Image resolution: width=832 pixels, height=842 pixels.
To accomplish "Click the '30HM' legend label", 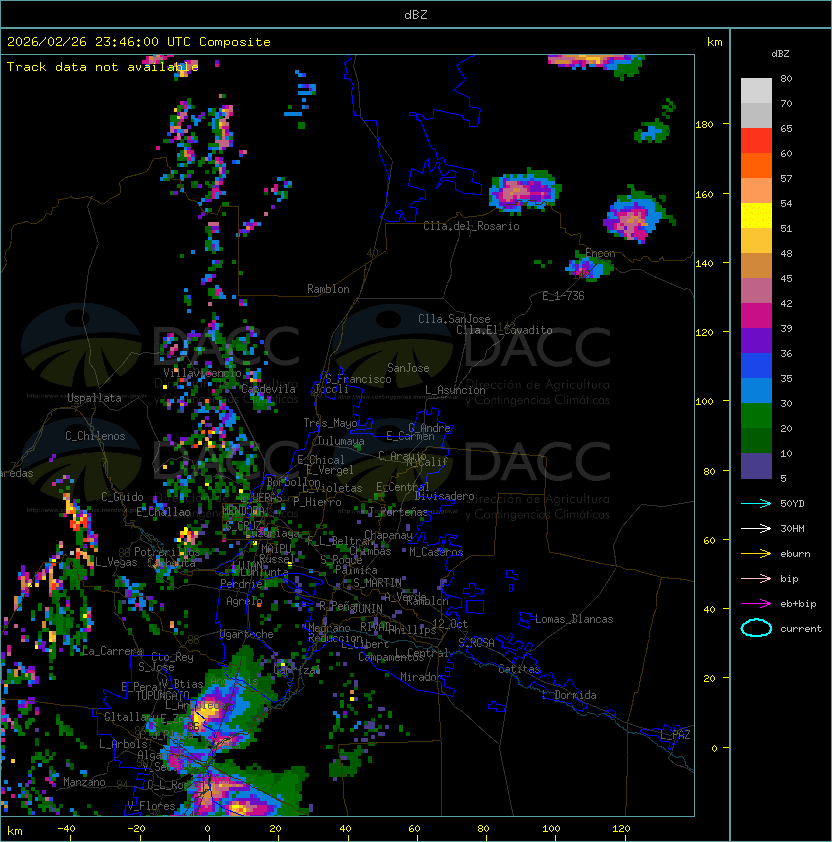I will point(792,528).
